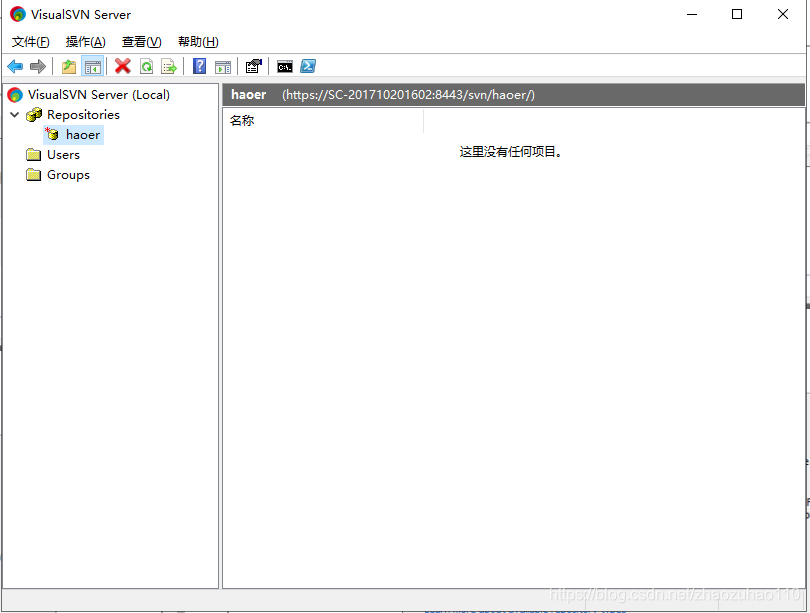Click the Export list toolbar icon
Image resolution: width=810 pixels, height=613 pixels.
(x=169, y=66)
